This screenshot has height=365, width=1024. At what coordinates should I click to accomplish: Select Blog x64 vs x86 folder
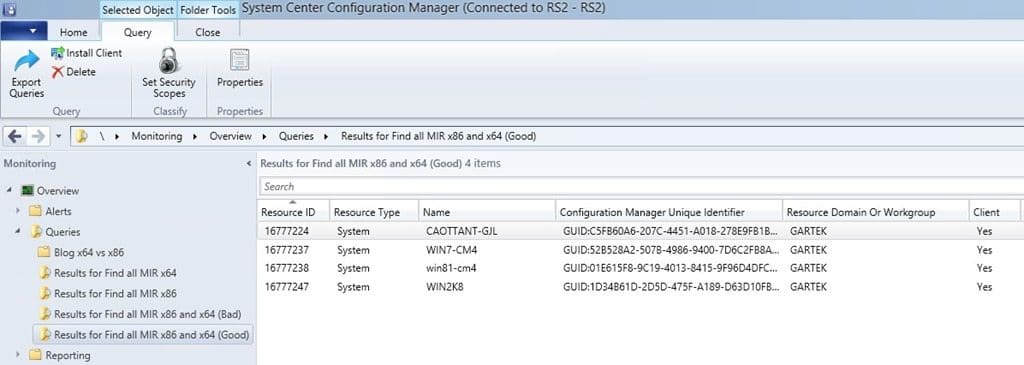89,252
